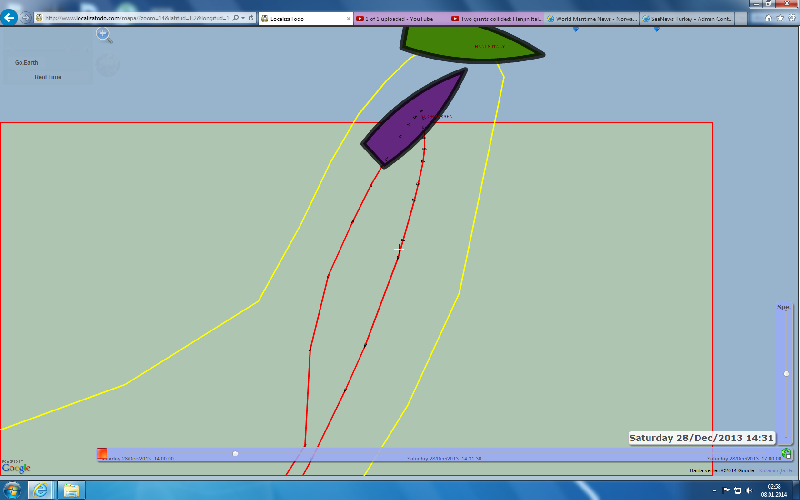800x500 pixels.
Task: Open Internet Explorer from the taskbar
Action: pos(41,489)
